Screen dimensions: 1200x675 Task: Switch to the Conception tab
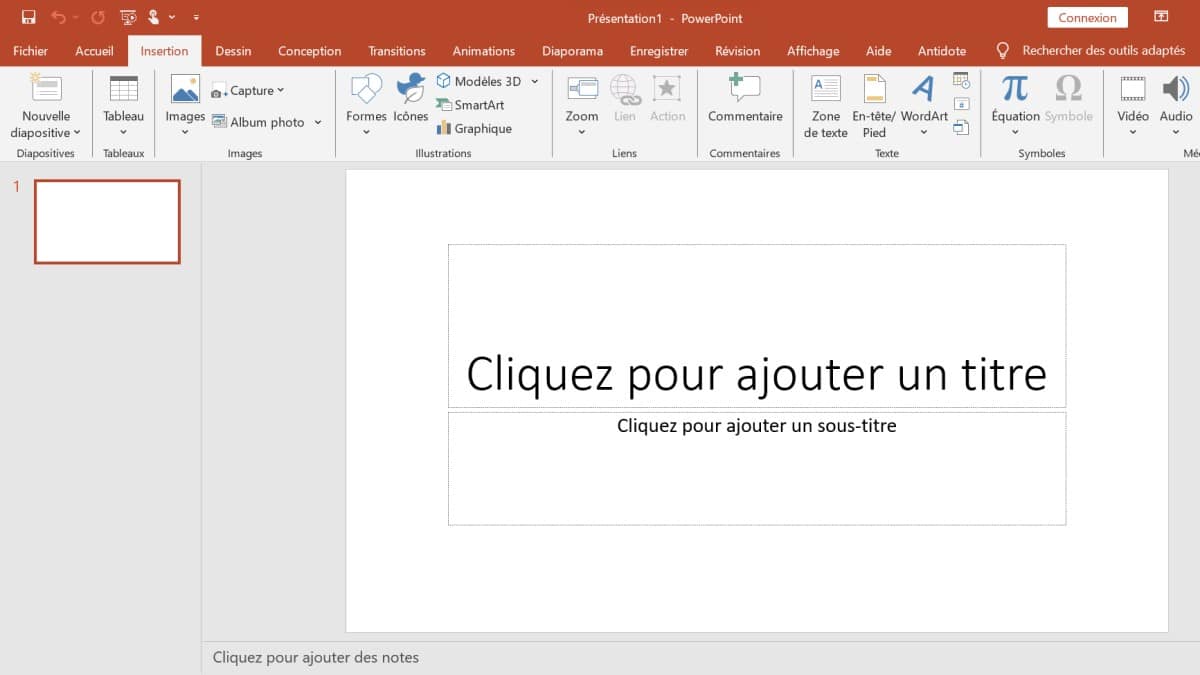pyautogui.click(x=309, y=51)
